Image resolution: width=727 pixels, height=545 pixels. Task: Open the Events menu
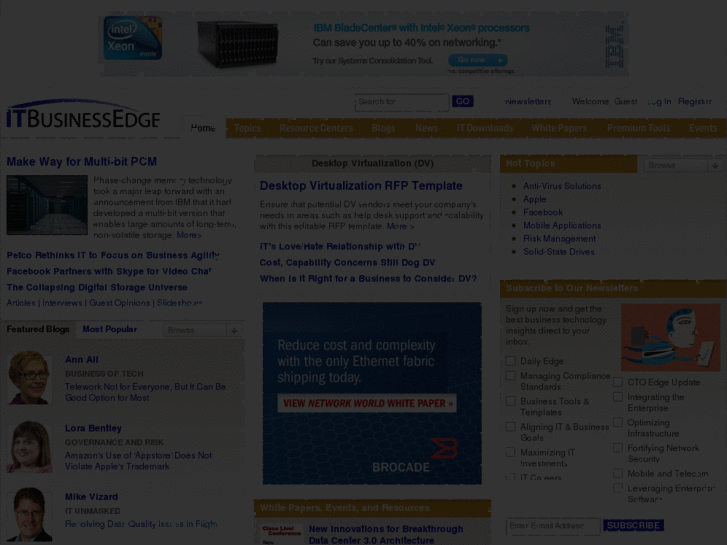click(x=703, y=128)
